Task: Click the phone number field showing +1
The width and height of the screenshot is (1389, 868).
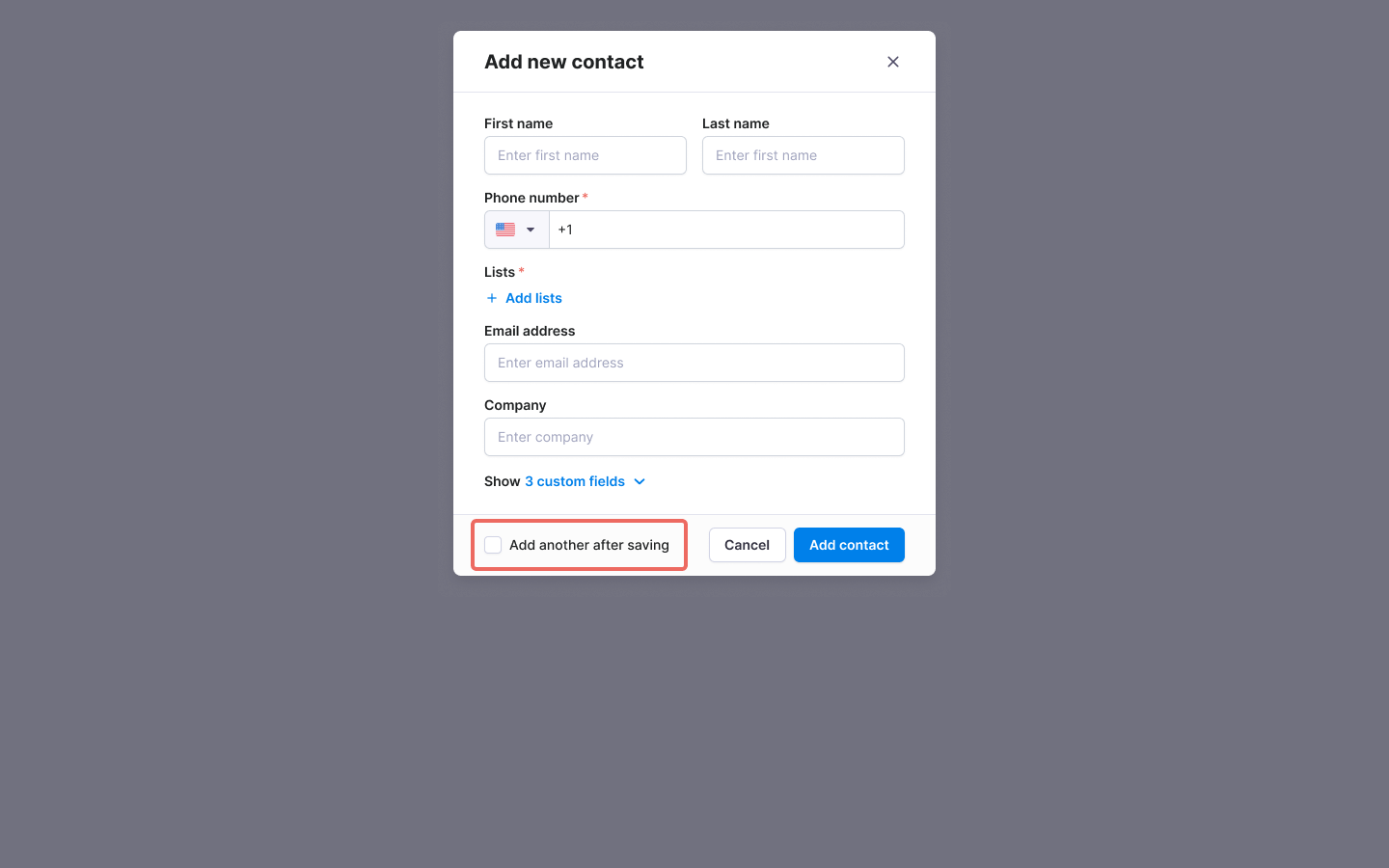Action: [727, 230]
